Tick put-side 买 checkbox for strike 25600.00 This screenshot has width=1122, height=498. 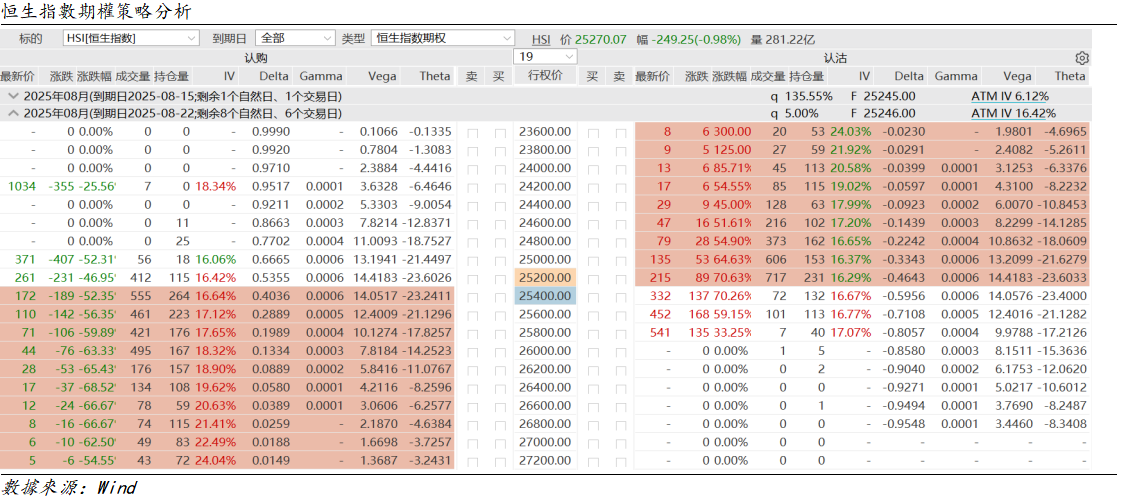[x=592, y=315]
